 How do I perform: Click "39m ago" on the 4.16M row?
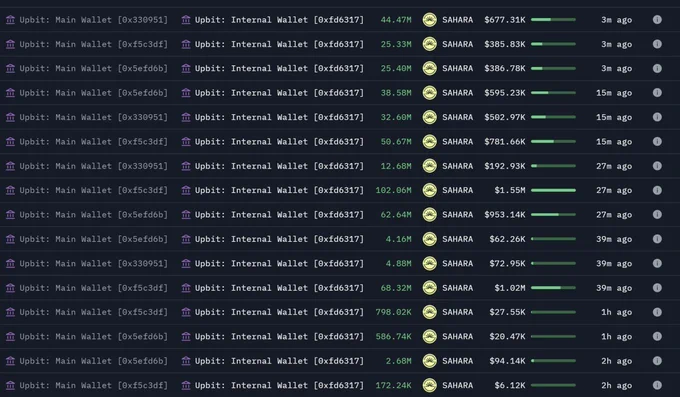(x=614, y=239)
